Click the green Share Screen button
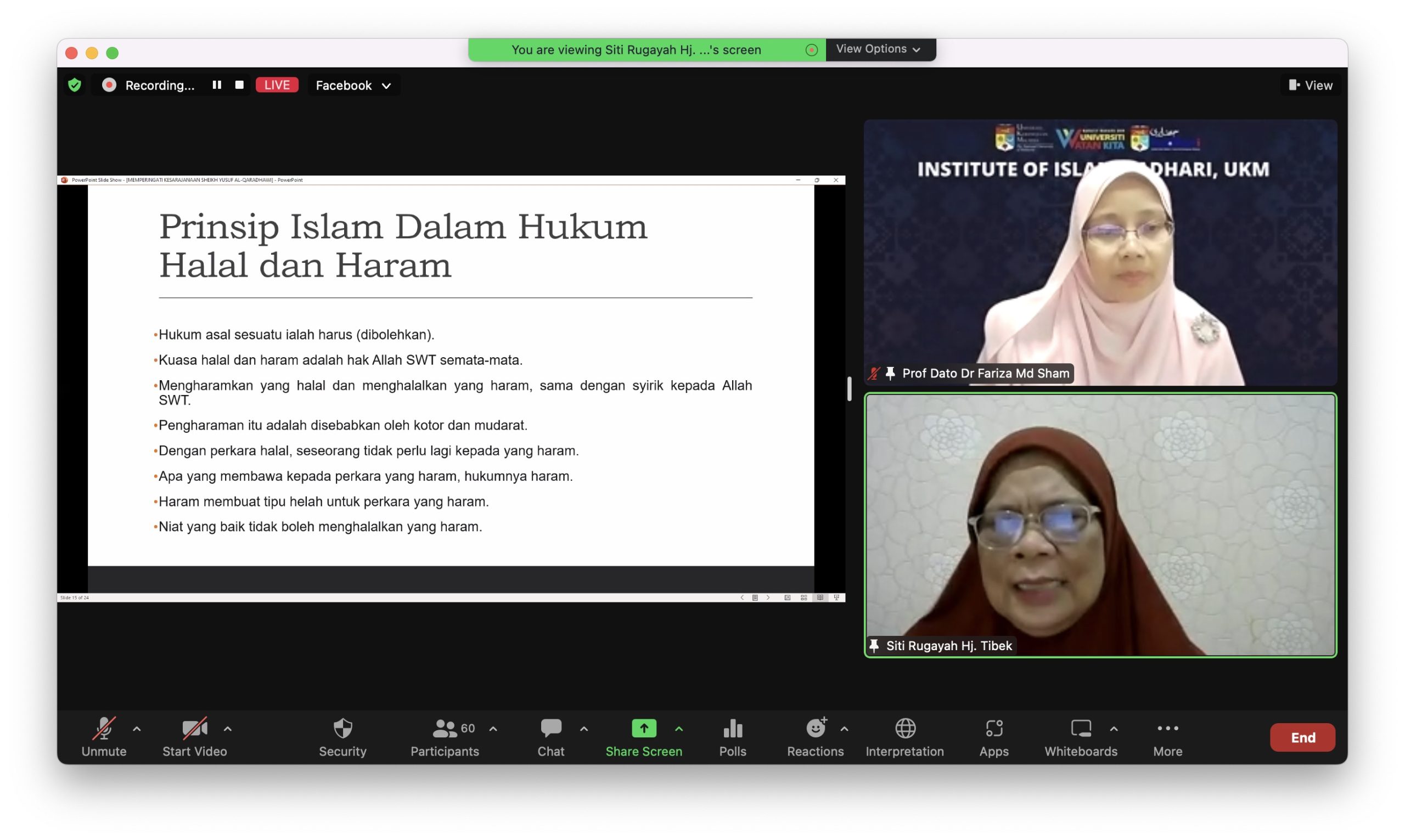Image resolution: width=1405 pixels, height=840 pixels. tap(644, 729)
